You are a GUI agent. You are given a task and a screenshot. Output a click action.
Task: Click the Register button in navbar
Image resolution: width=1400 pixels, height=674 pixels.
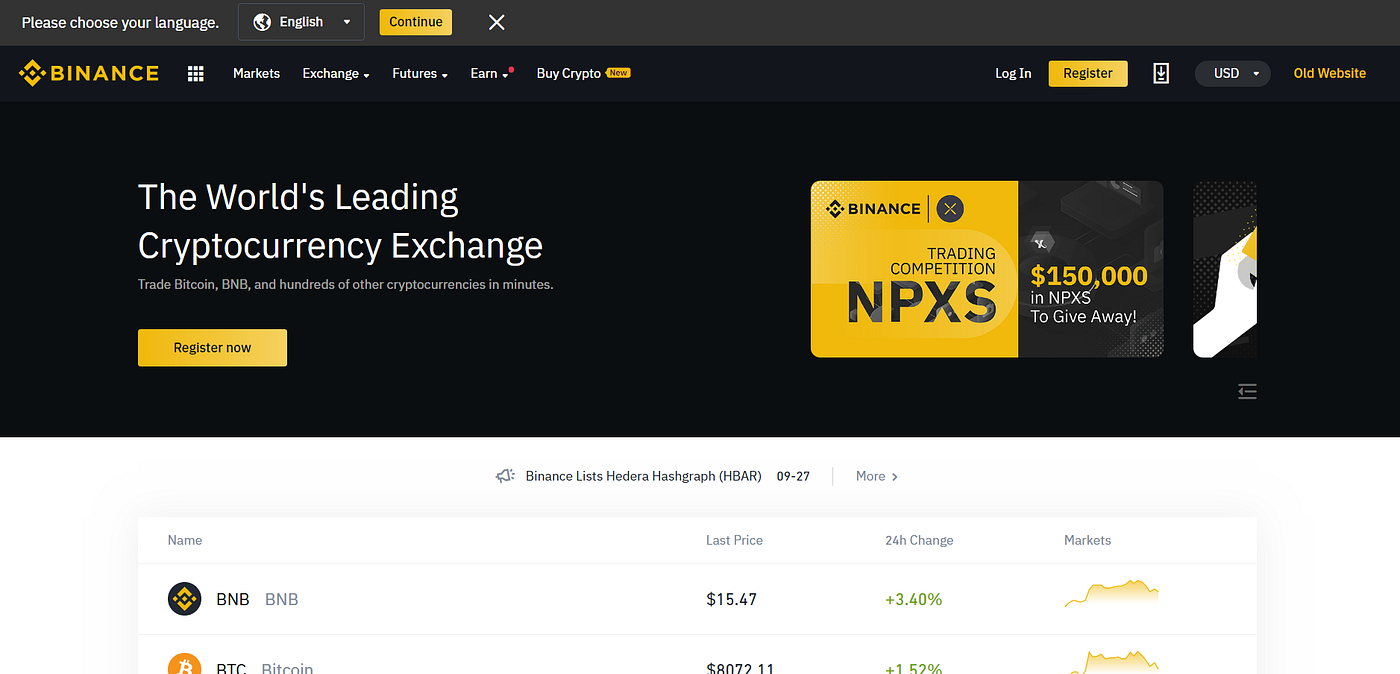pyautogui.click(x=1088, y=73)
